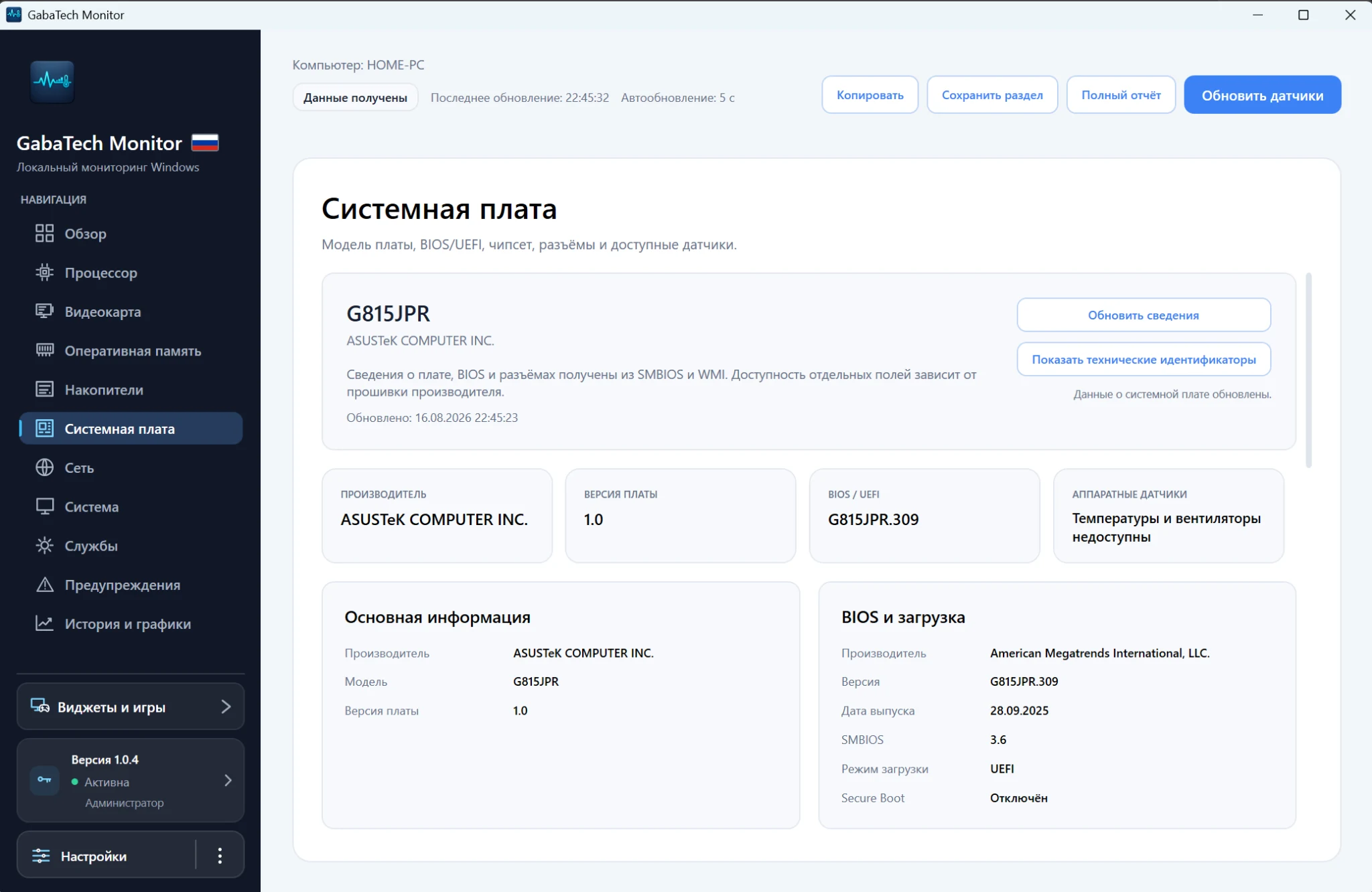1372x892 pixels.
Task: Maximize the GabaTech Monitor window
Action: 1303,15
